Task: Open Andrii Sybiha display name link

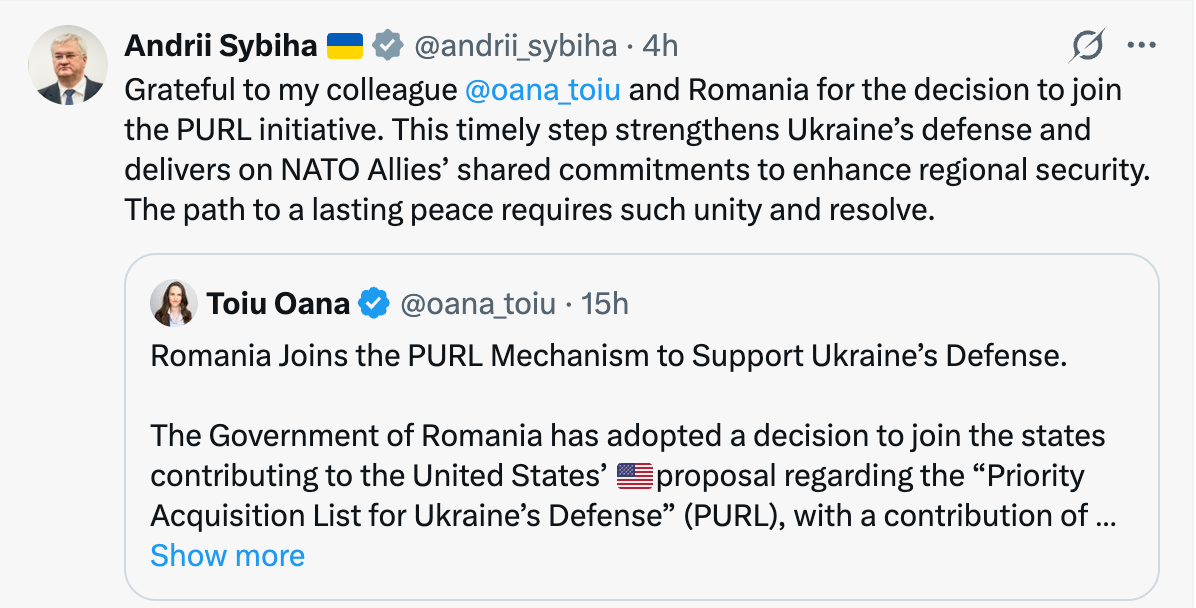Action: (x=220, y=45)
